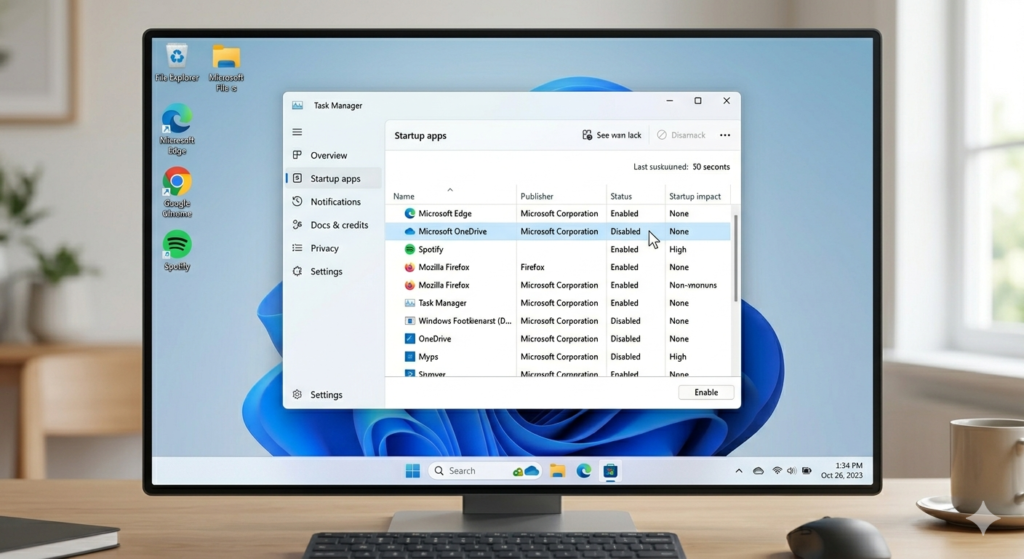Click Disabled status of Microsoft OneDrive
Image resolution: width=1024 pixels, height=559 pixels.
click(625, 231)
